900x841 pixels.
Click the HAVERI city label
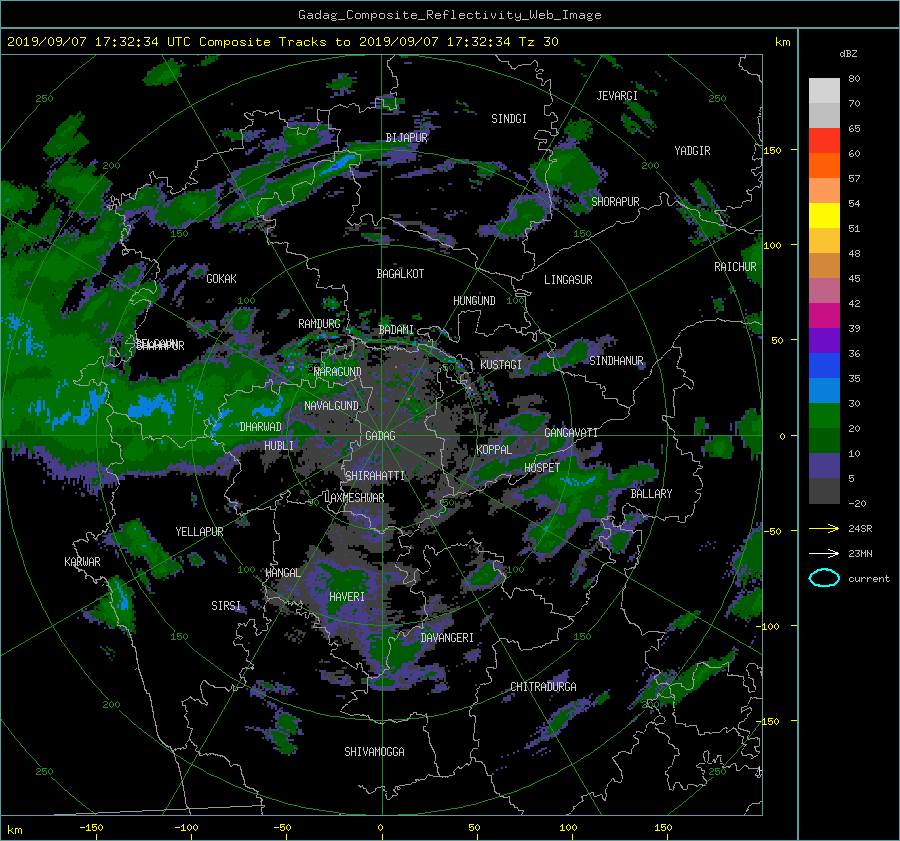tap(347, 598)
